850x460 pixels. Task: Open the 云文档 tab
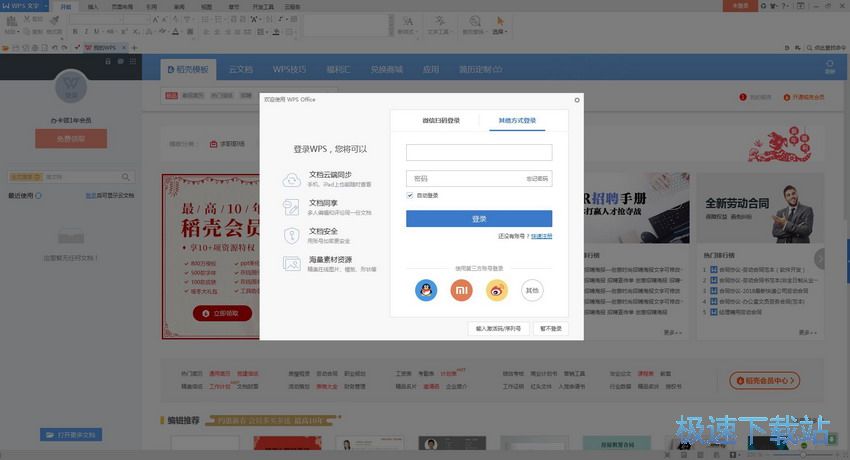point(241,69)
